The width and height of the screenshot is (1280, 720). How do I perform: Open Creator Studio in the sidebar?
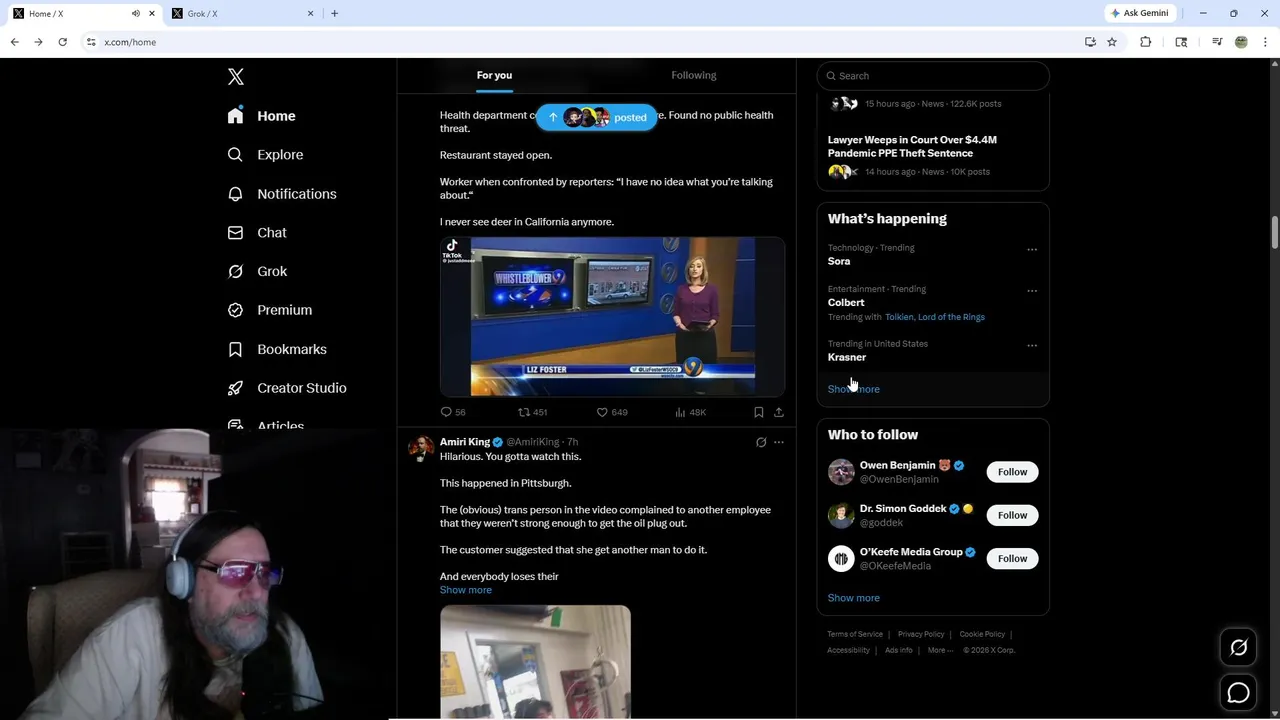point(287,388)
